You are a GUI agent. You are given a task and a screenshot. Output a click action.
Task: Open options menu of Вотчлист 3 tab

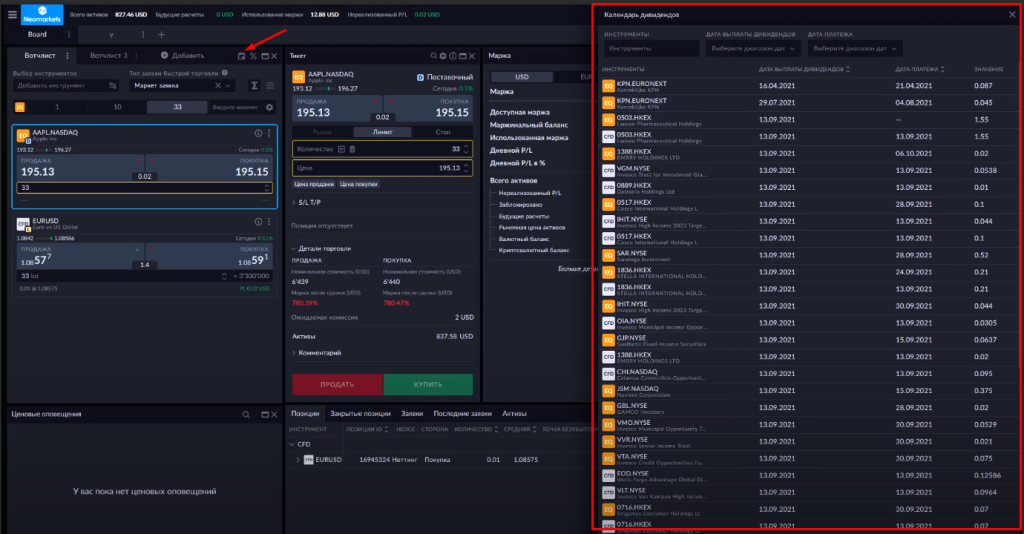click(136, 55)
